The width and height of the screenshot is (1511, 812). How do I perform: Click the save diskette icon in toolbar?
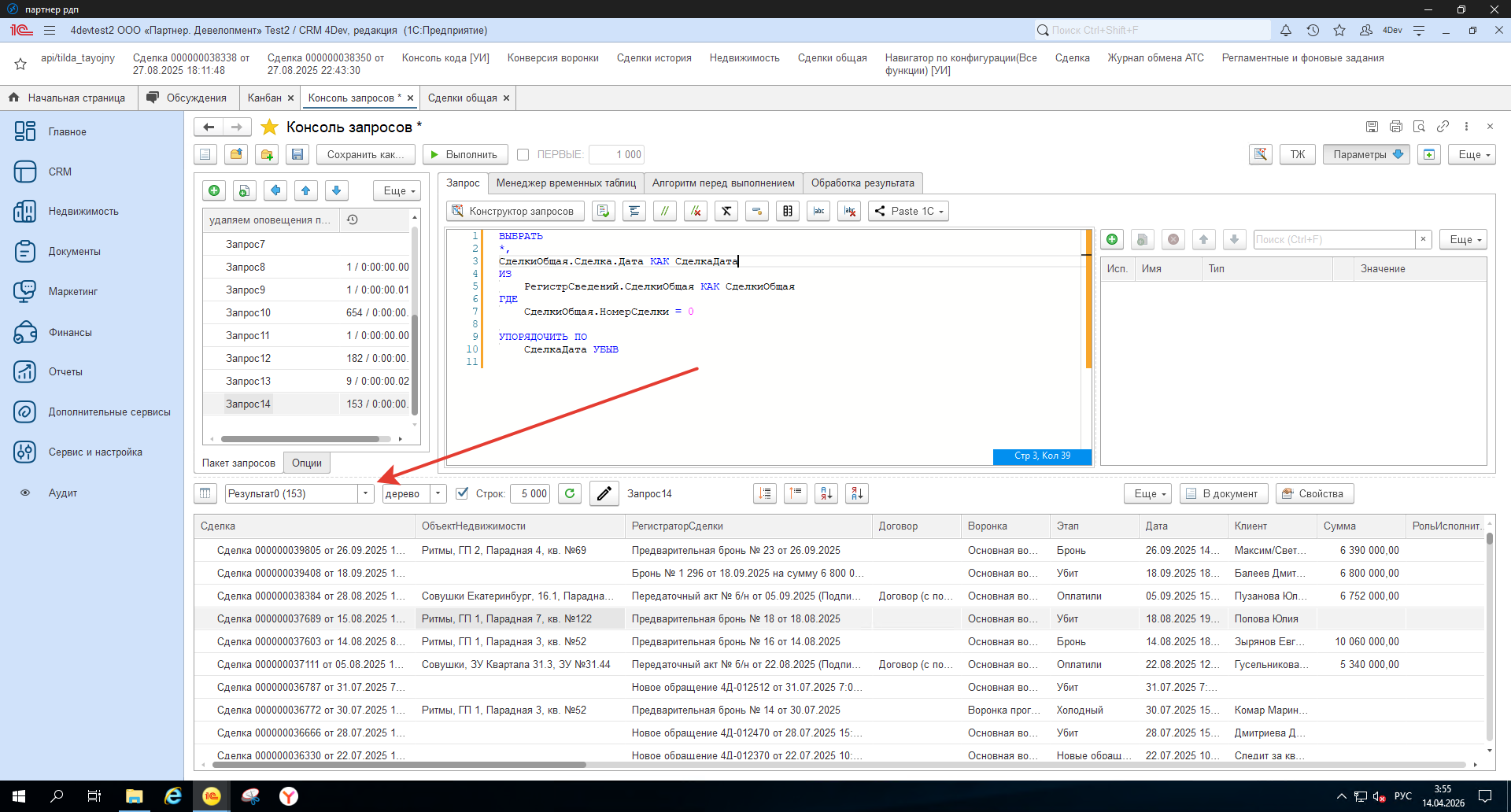(x=297, y=155)
